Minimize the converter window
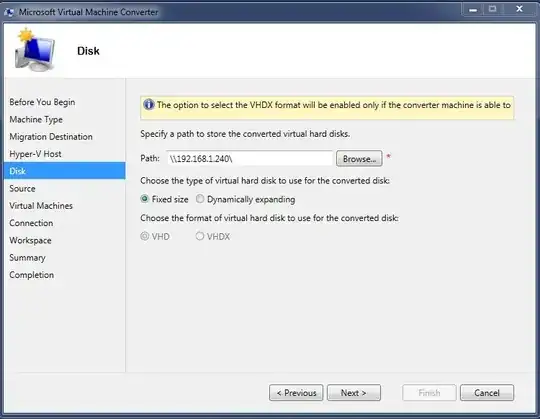This screenshot has width=540, height=419. (473, 9)
